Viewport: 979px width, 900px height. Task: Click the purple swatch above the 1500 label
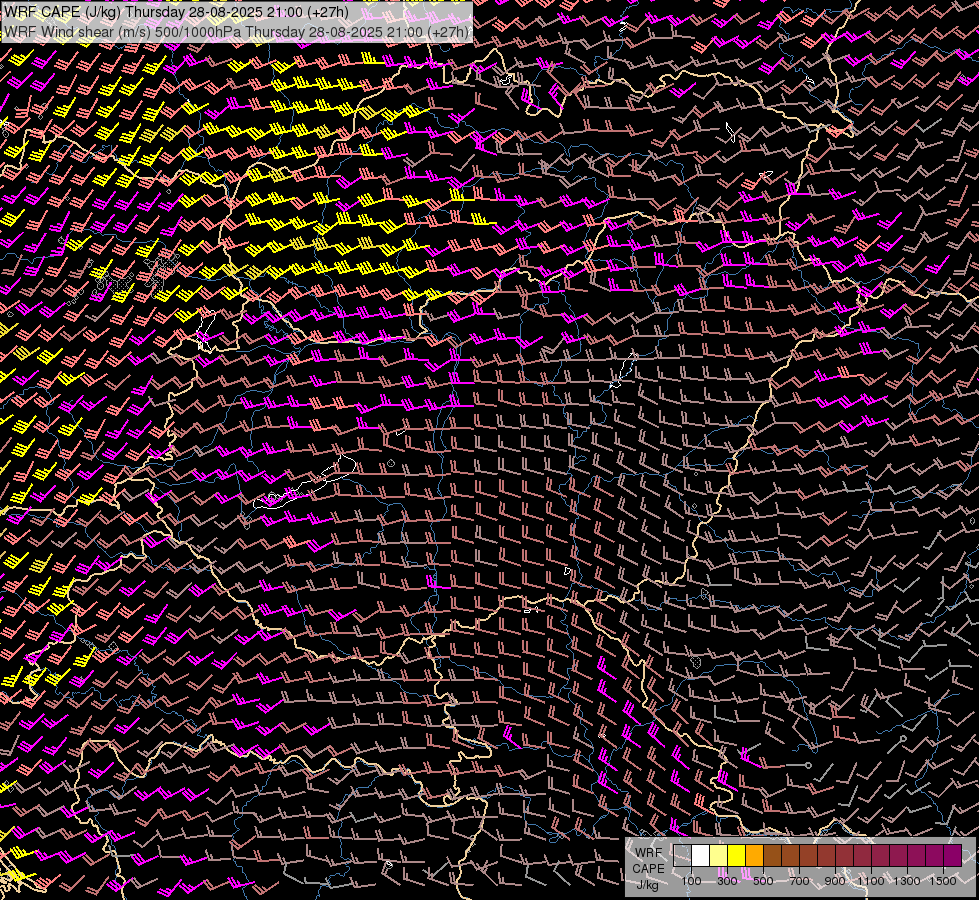pyautogui.click(x=952, y=856)
